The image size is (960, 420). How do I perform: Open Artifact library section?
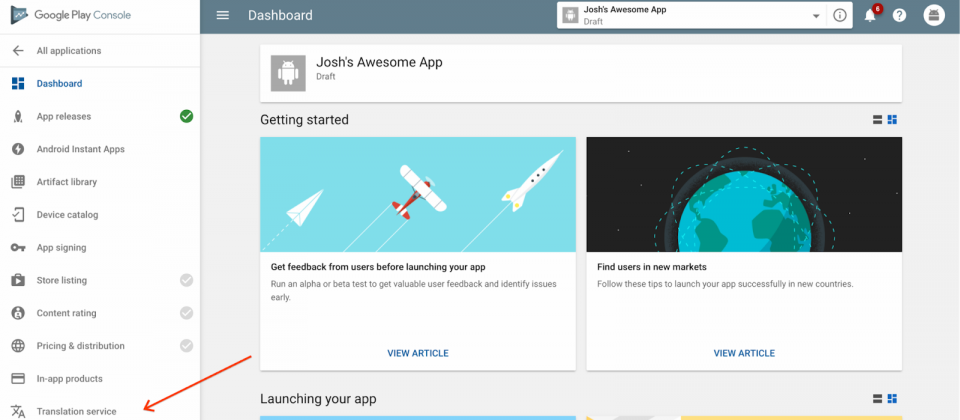click(x=67, y=182)
